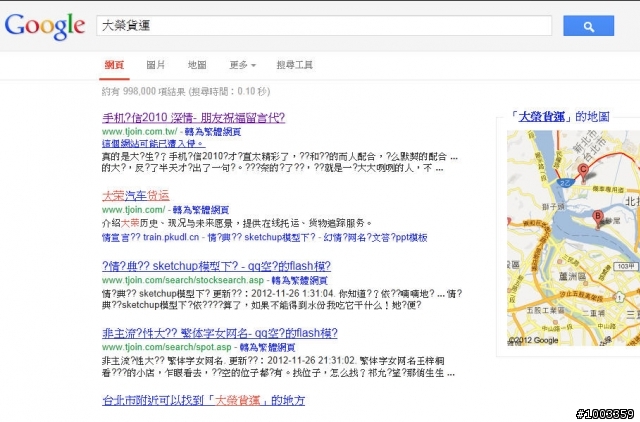Click the green URL www.tjoin.com.tw/

(x=140, y=132)
